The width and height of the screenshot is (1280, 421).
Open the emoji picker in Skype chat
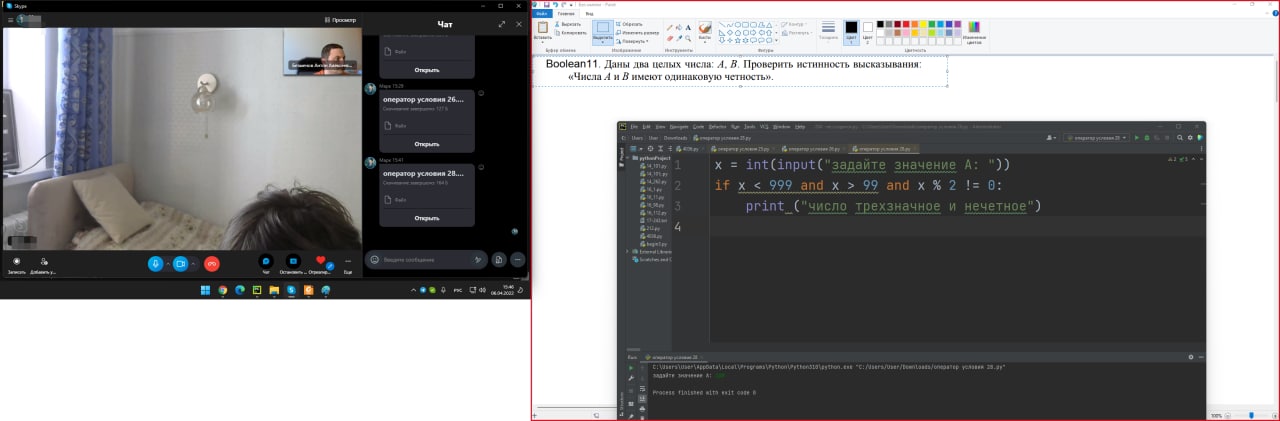pyautogui.click(x=374, y=259)
